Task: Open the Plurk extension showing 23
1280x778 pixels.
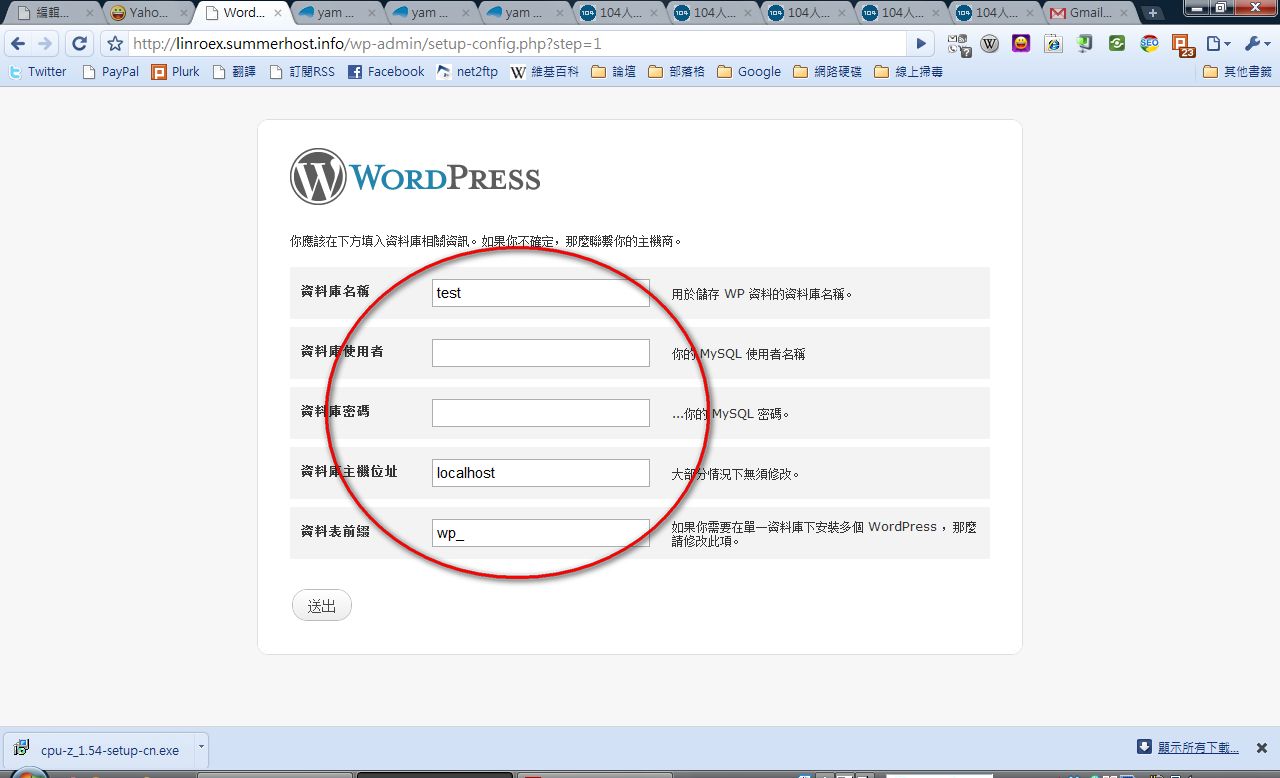Action: pyautogui.click(x=1183, y=45)
